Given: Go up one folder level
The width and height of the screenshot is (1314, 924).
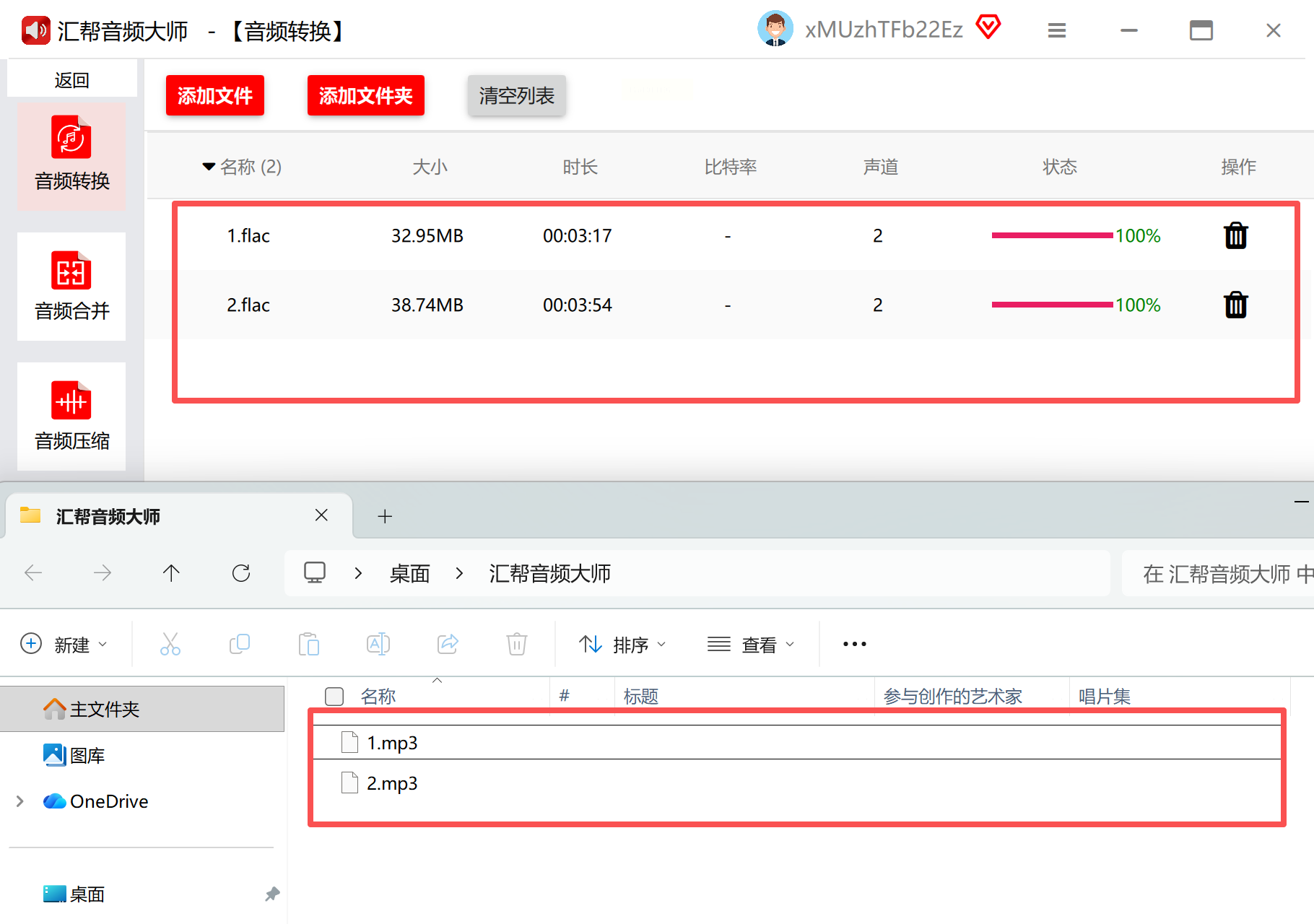Looking at the screenshot, I should coord(171,573).
